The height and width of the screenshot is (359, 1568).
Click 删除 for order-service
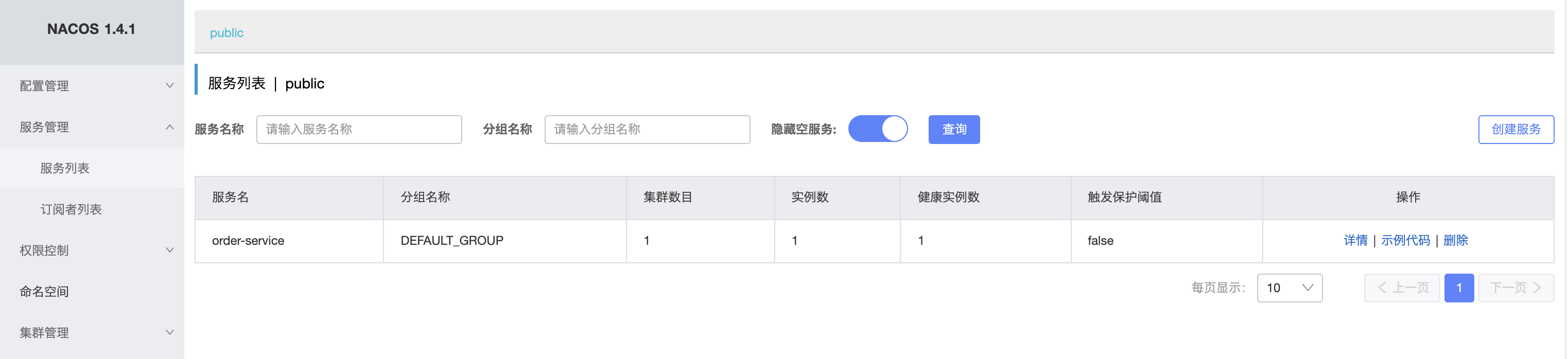[1455, 240]
